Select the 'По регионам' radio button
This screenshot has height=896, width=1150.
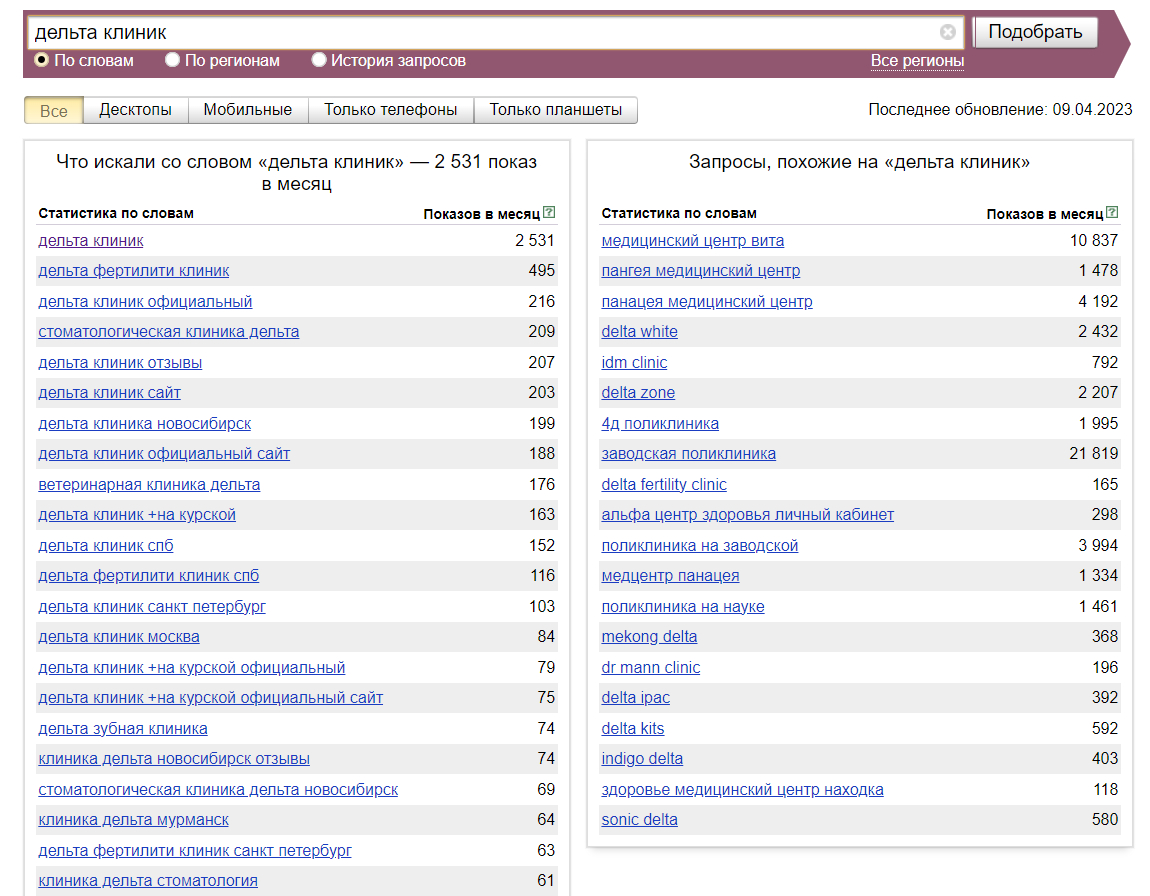coord(172,60)
